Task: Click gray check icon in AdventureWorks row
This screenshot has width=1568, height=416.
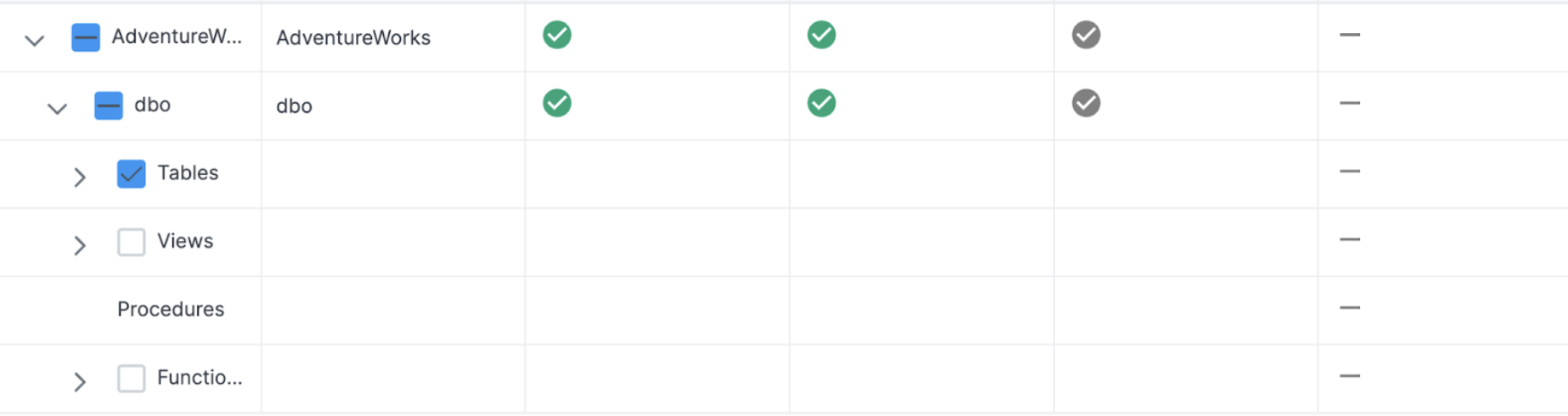Action: (1086, 36)
